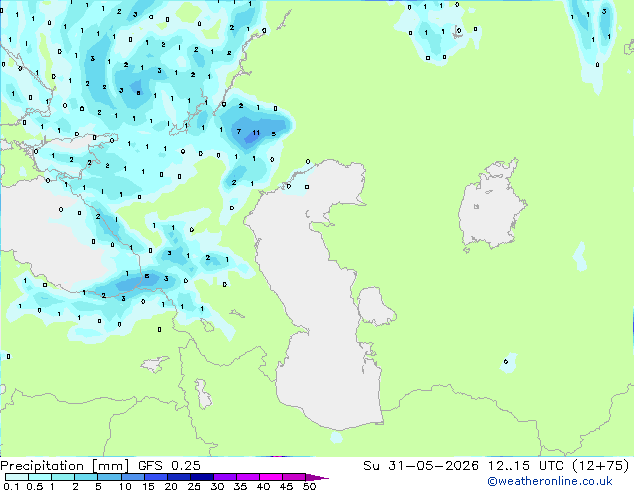Click the "15" legend scale label

pyautogui.click(x=148, y=486)
